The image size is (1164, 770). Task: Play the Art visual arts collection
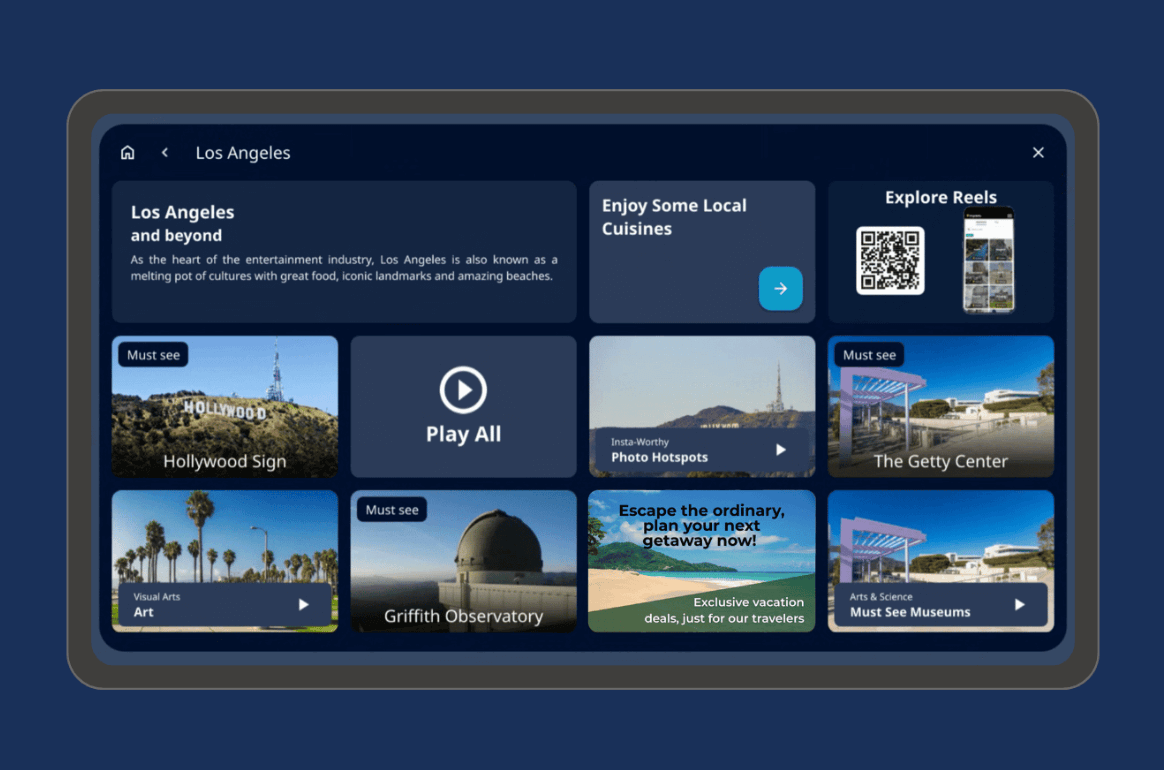[x=304, y=605]
